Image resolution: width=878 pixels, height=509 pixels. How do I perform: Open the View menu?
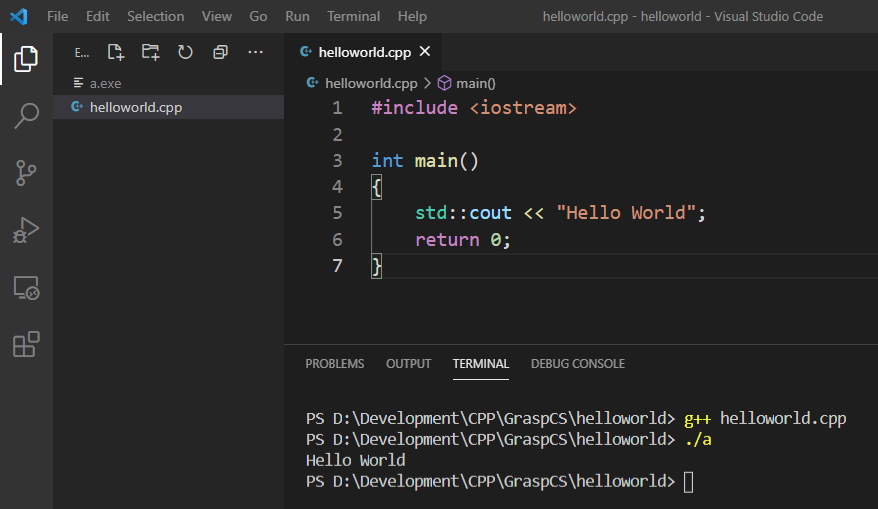217,16
